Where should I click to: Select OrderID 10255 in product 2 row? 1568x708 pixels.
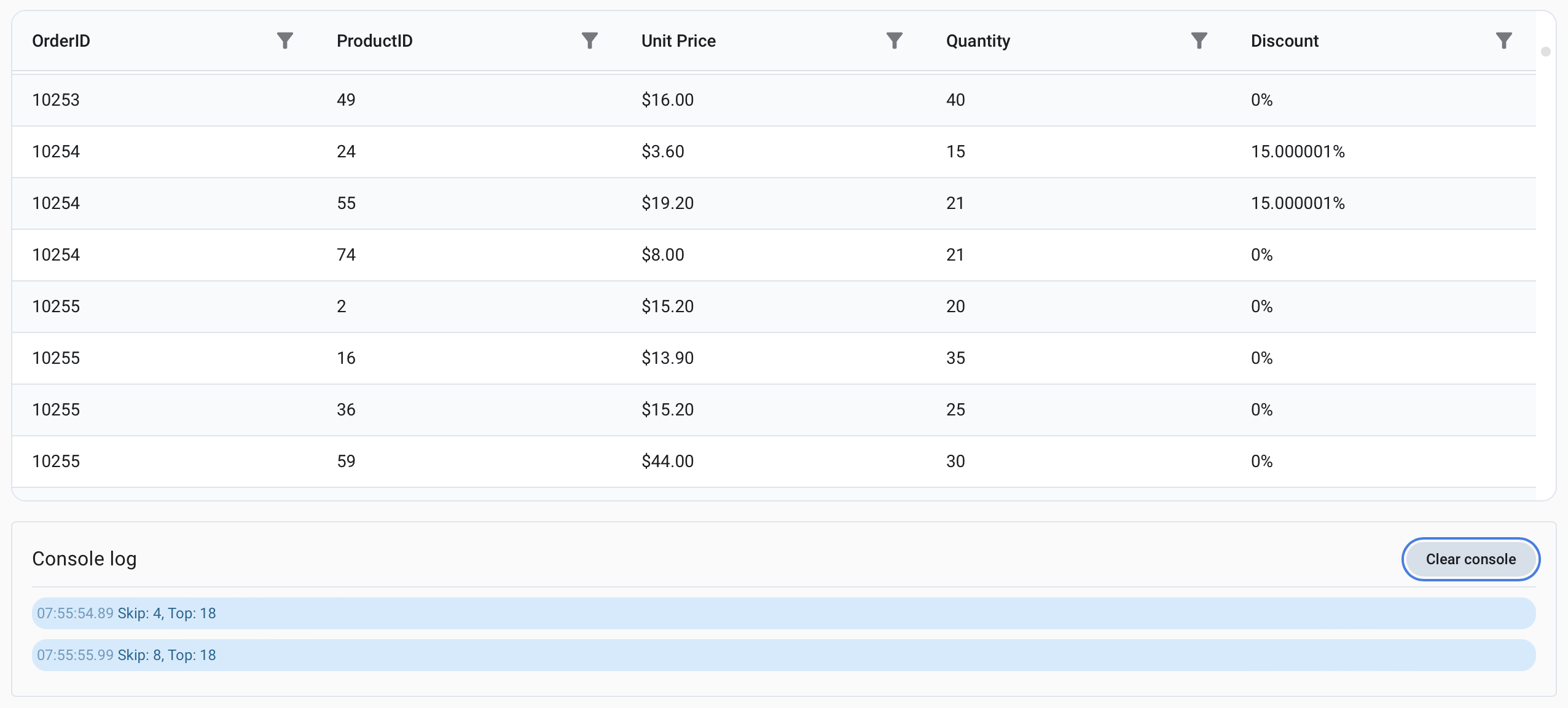coord(165,307)
